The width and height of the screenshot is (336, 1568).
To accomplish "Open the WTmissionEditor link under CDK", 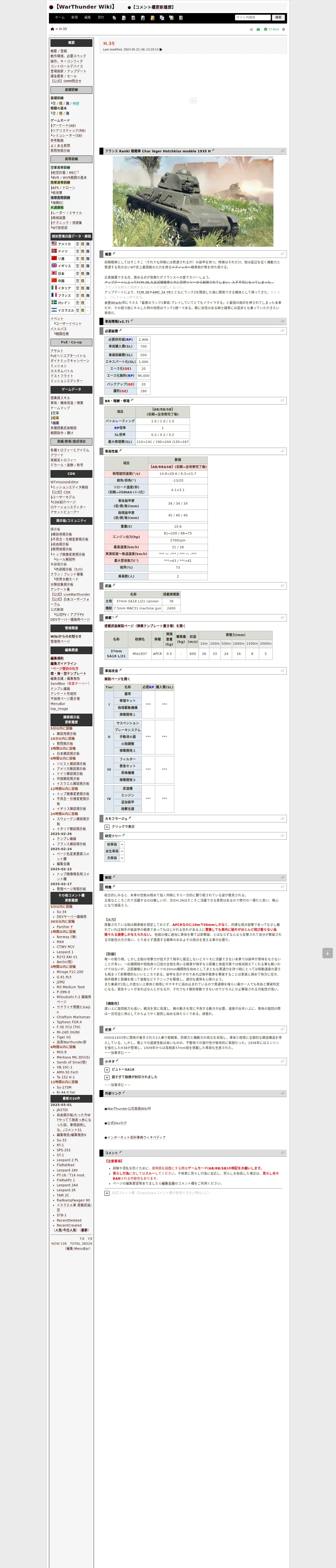I will click(65, 482).
